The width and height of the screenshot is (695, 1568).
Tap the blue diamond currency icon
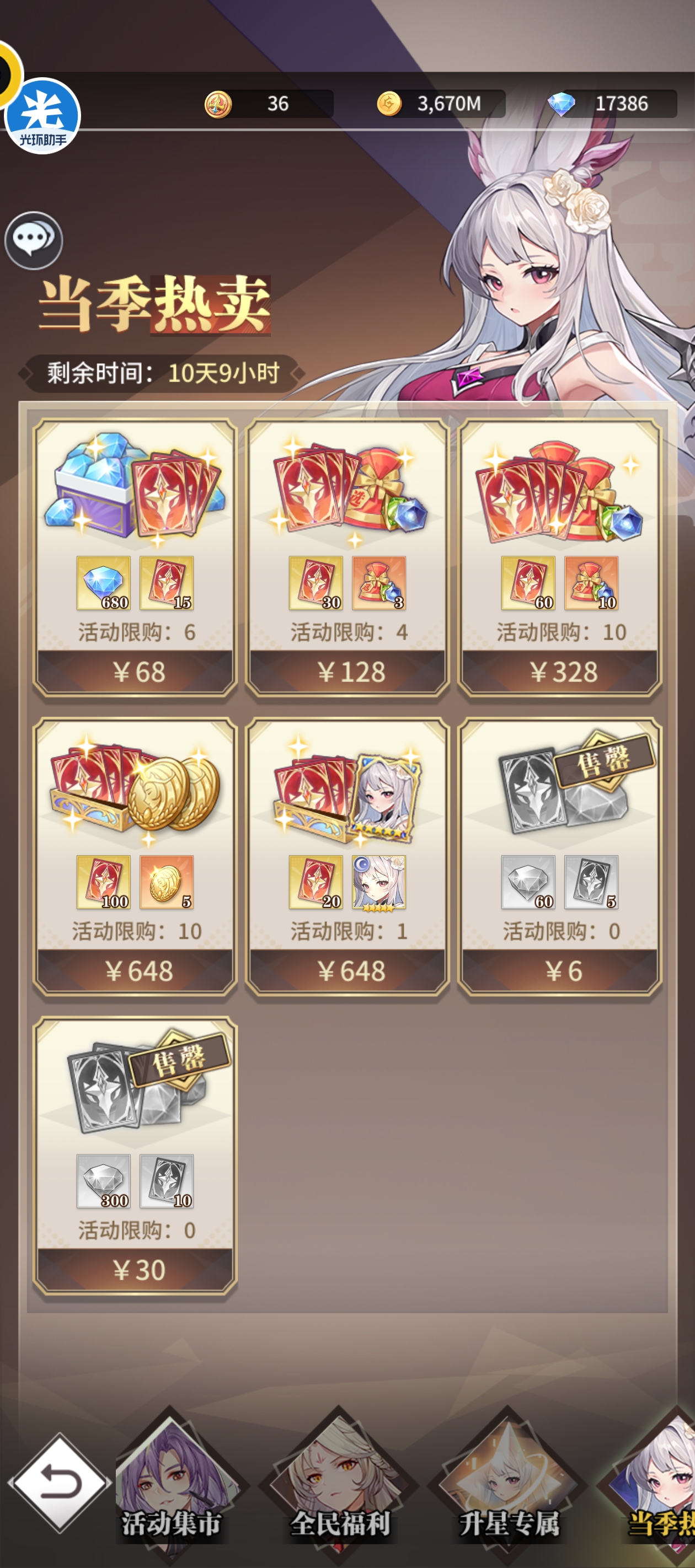tap(561, 104)
